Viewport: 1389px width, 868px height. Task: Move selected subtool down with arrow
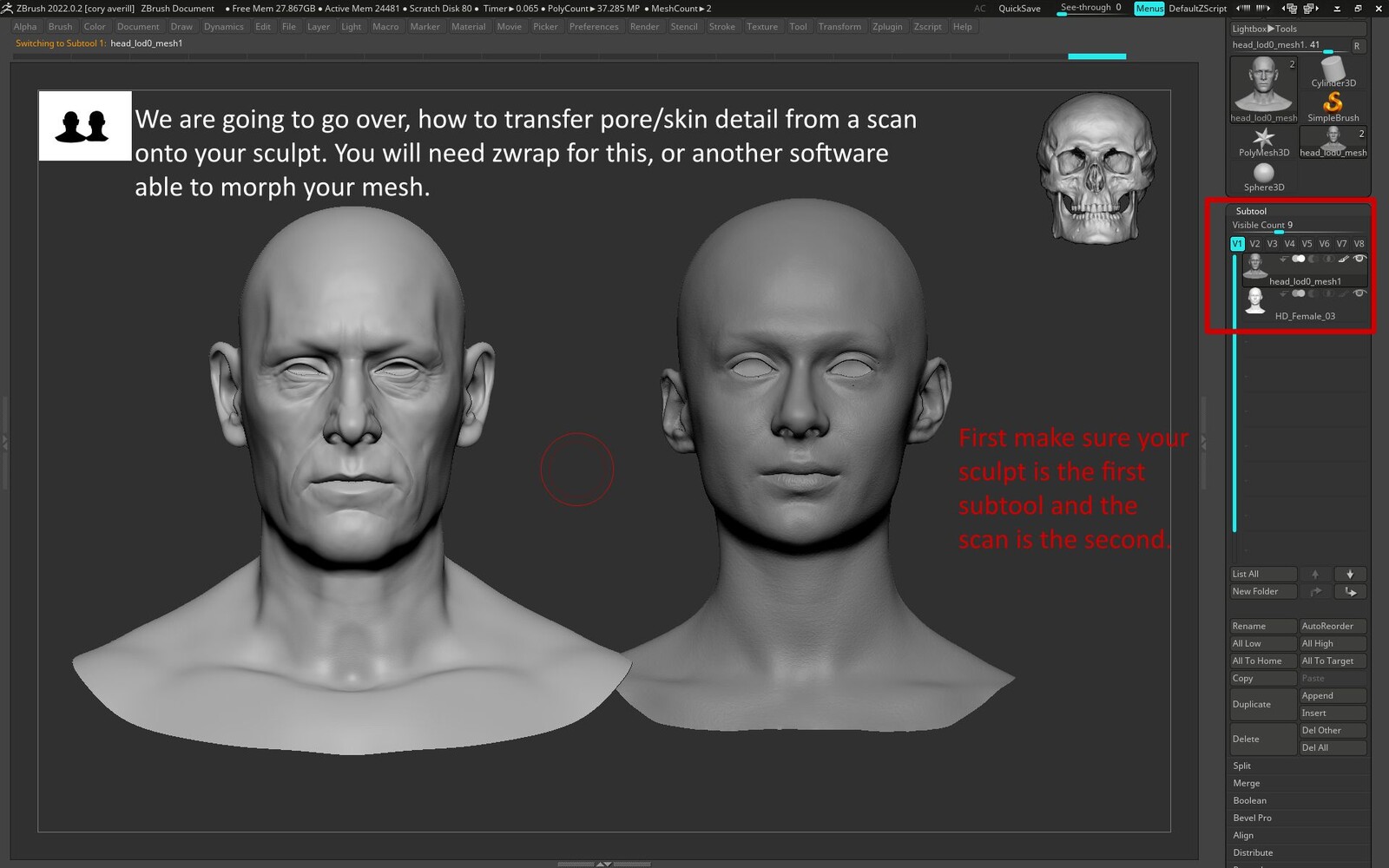pyautogui.click(x=1350, y=574)
